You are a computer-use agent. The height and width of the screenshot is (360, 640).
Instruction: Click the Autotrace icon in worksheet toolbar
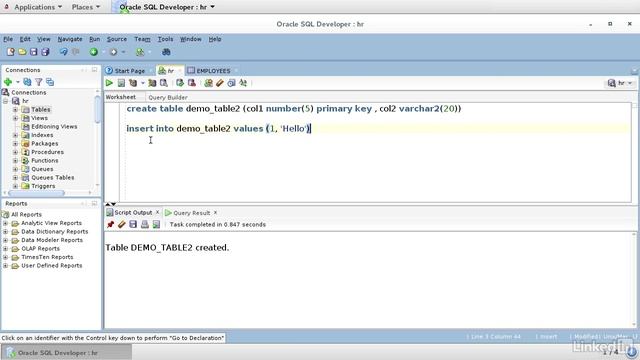pyautogui.click(x=152, y=83)
